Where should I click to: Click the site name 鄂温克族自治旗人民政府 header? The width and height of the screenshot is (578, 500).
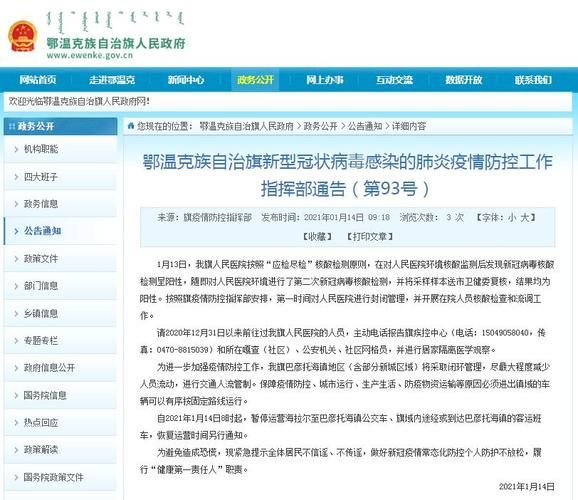(x=116, y=43)
